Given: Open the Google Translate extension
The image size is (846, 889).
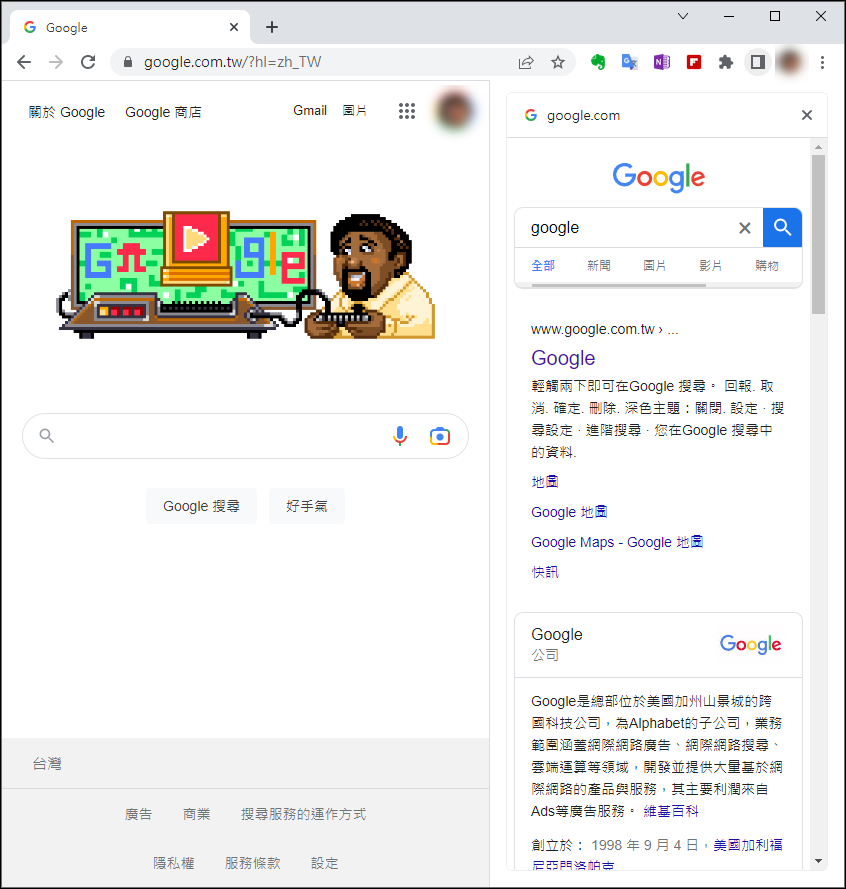Looking at the screenshot, I should pyautogui.click(x=629, y=62).
